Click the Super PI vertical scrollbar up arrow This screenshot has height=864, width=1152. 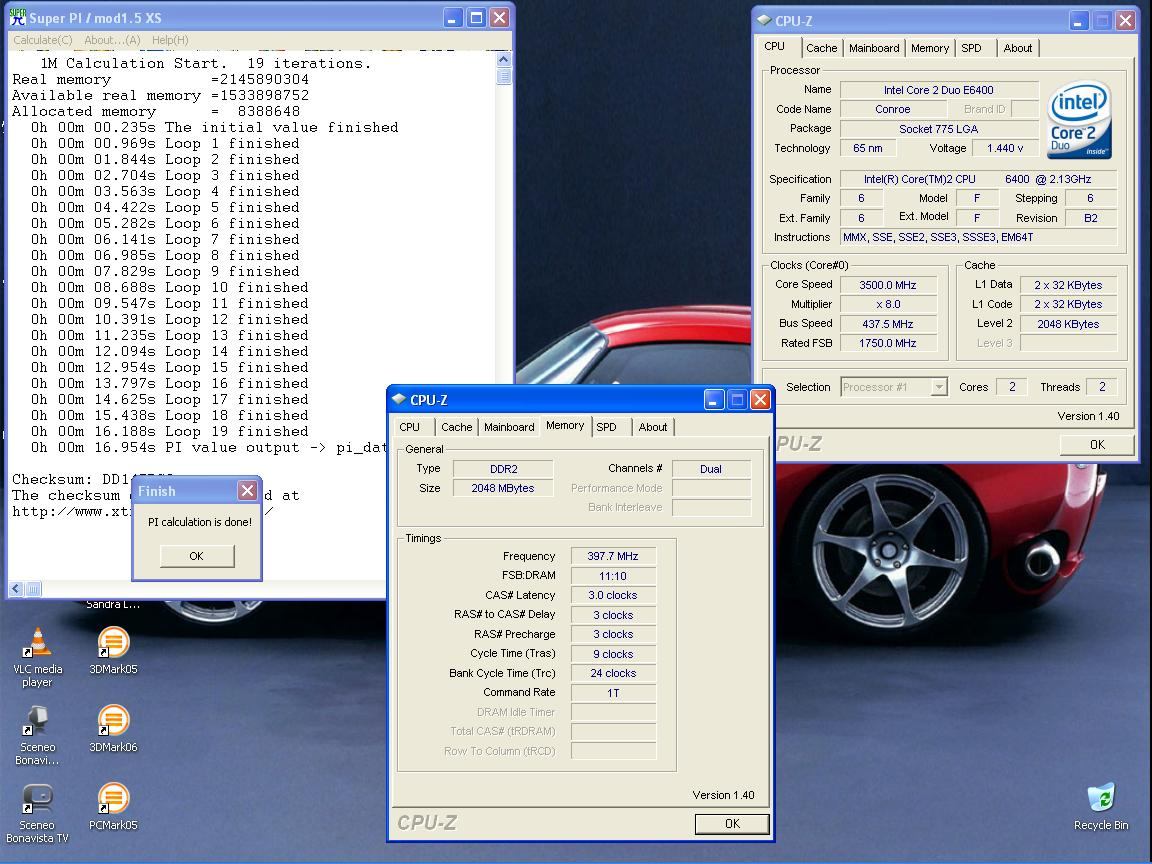click(x=503, y=60)
